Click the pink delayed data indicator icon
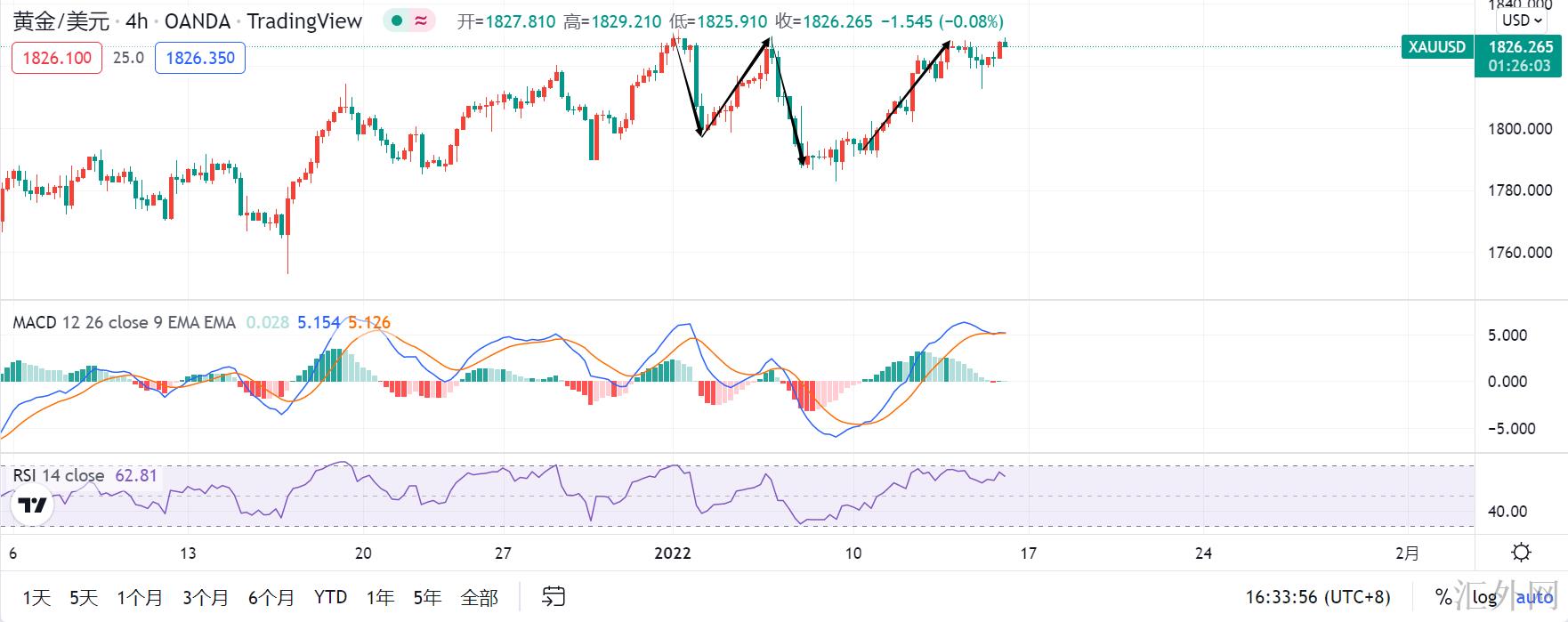The width and height of the screenshot is (1568, 622). pos(421,21)
